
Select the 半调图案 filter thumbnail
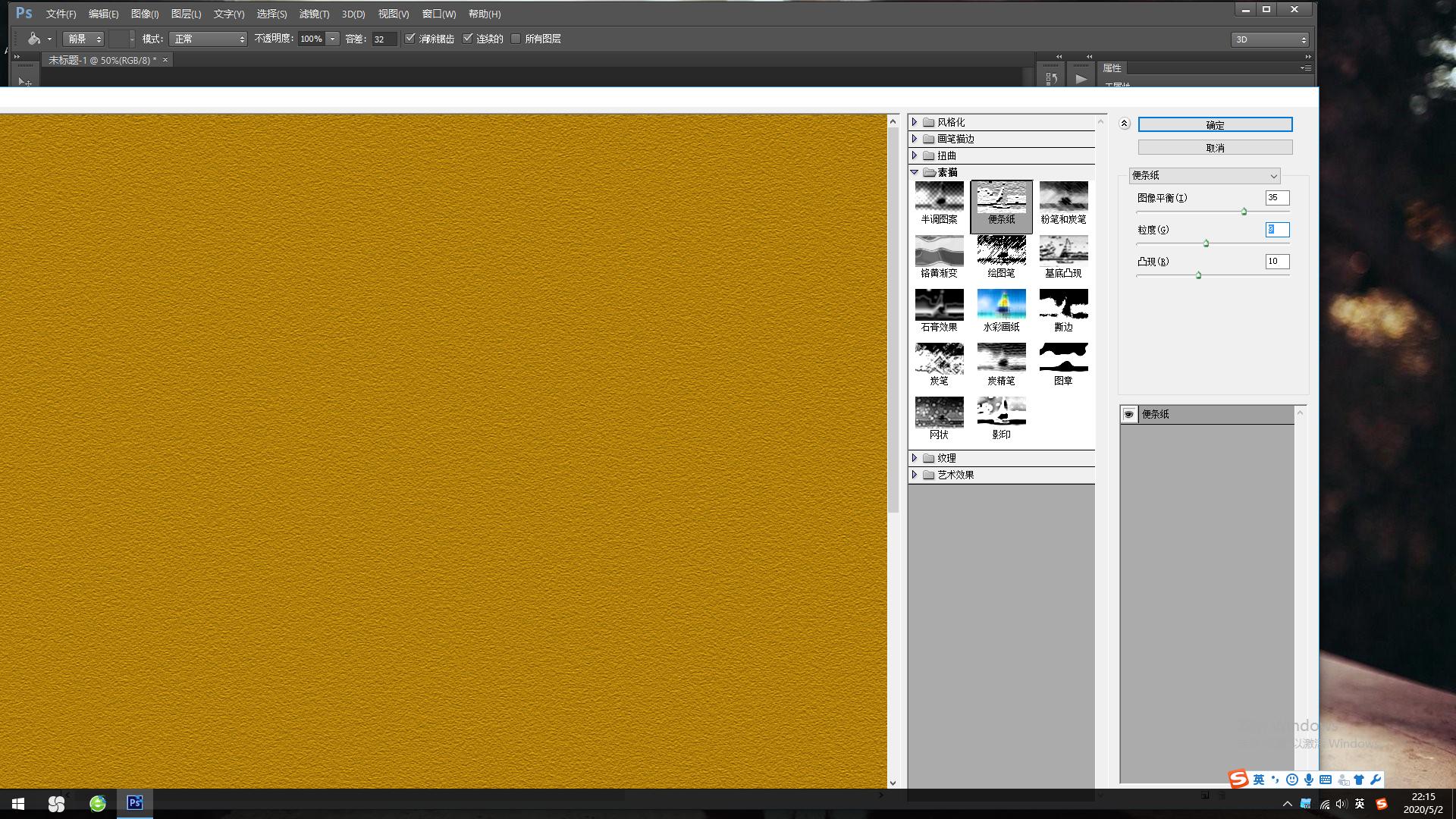939,197
